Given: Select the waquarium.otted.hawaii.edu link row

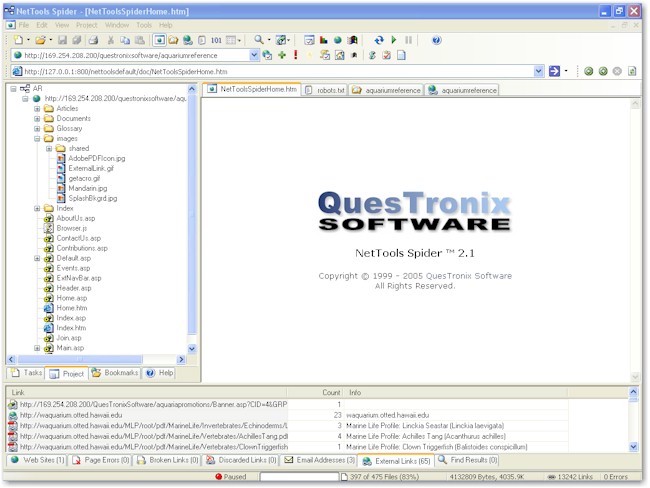Looking at the screenshot, I should pyautogui.click(x=288, y=415).
